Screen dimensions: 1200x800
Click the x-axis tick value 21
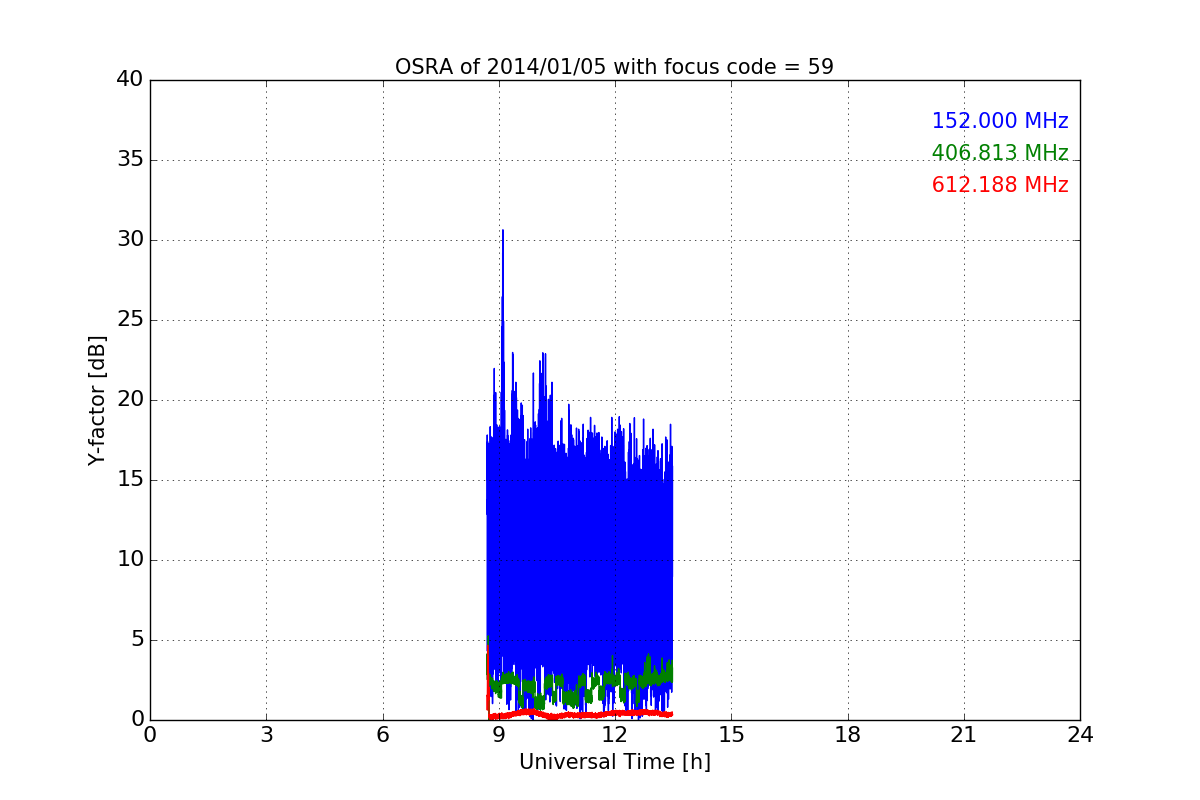click(x=963, y=735)
